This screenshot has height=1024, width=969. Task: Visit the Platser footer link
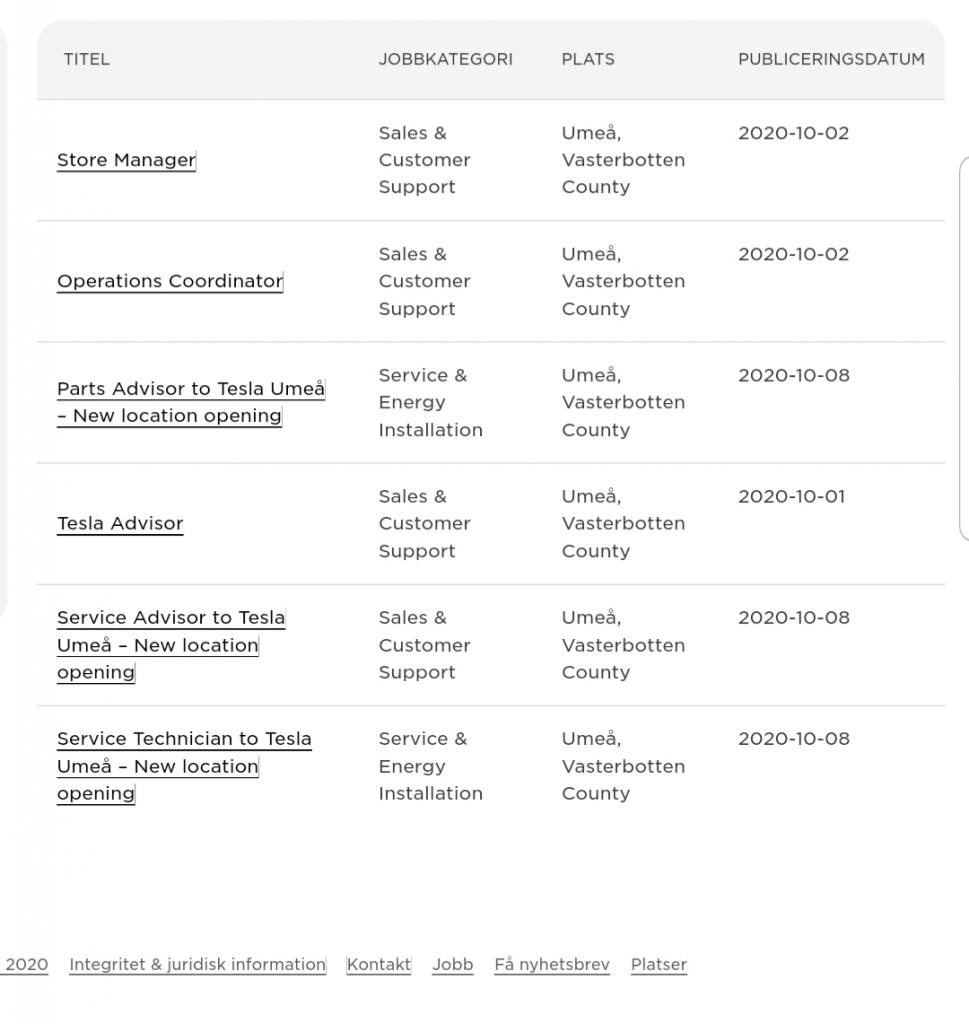[x=658, y=965]
